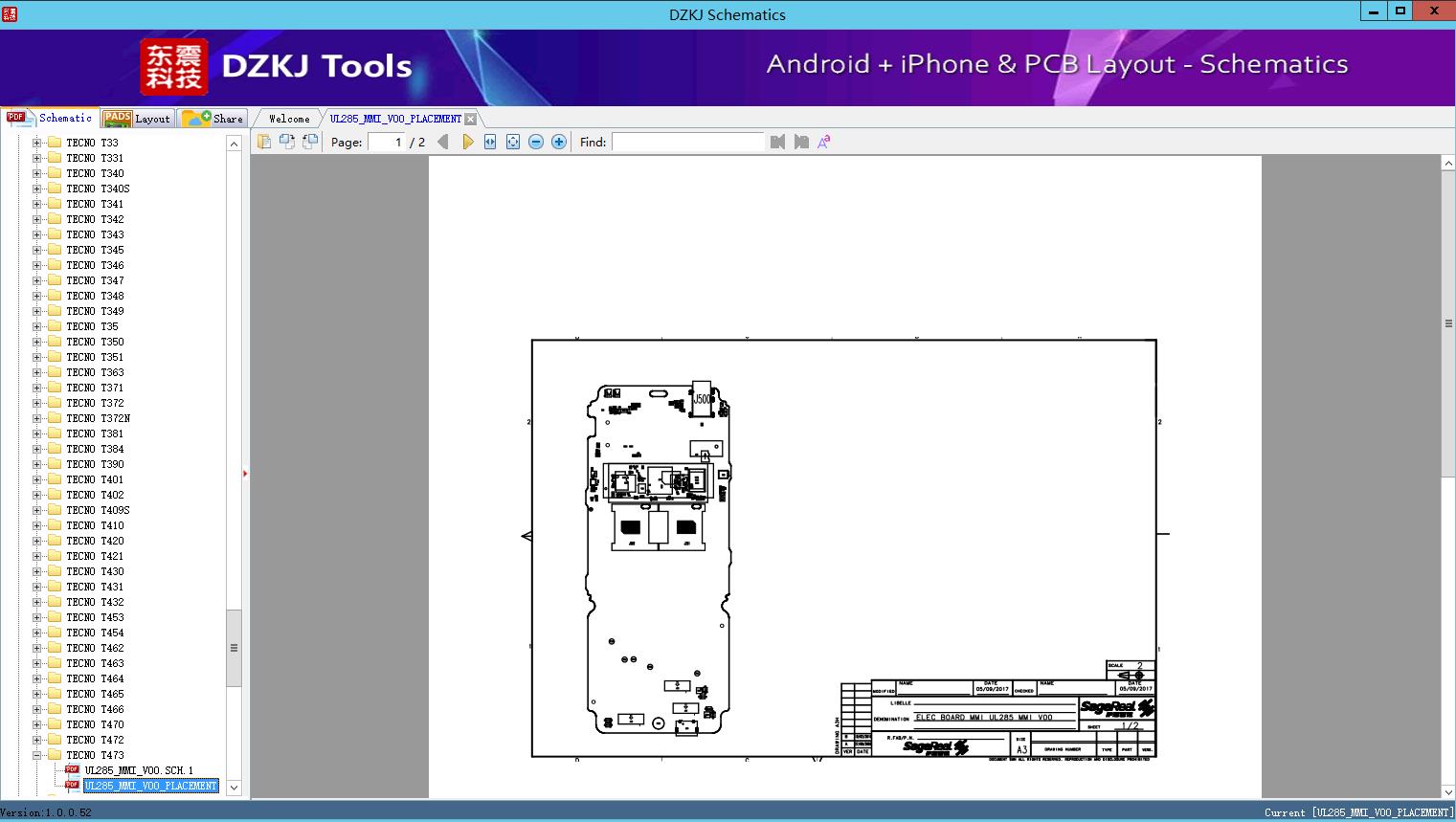Close the UL285_MMI_V00_PLACEMENT tab
Image resolution: width=1456 pixels, height=822 pixels.
point(470,119)
